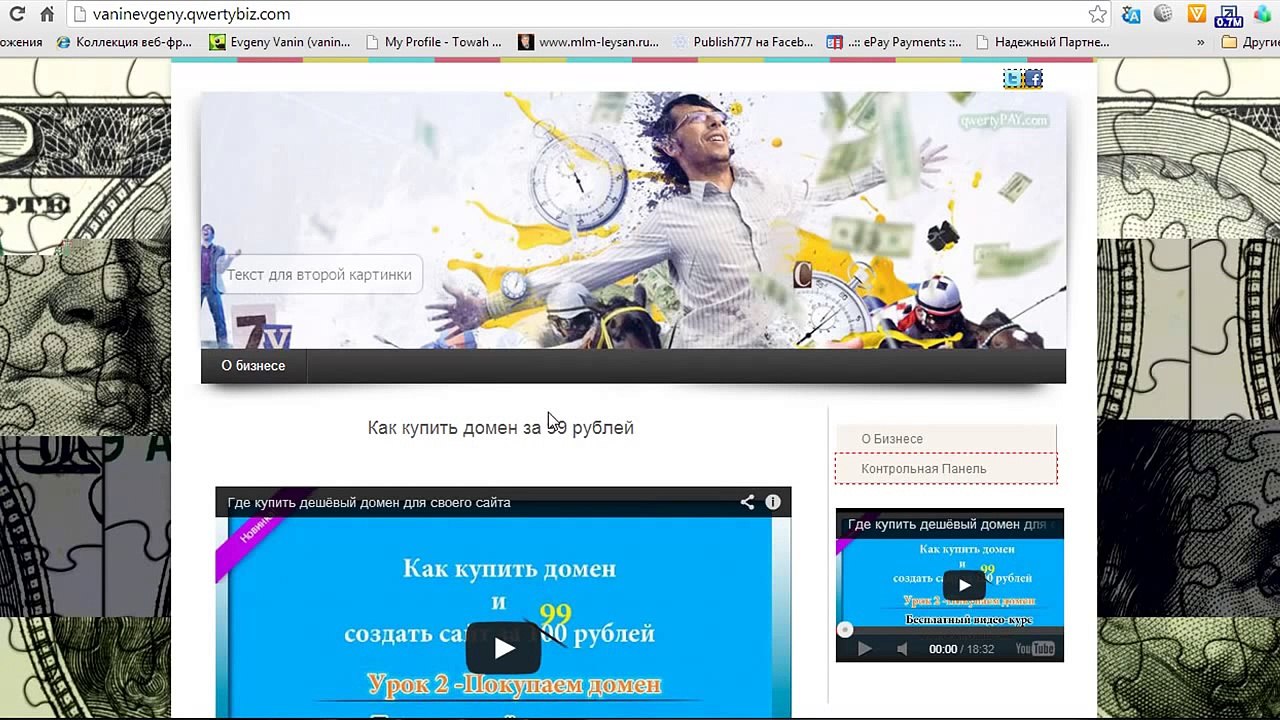Select the 'О бизнесе' tab in dark navigation bar

point(253,366)
